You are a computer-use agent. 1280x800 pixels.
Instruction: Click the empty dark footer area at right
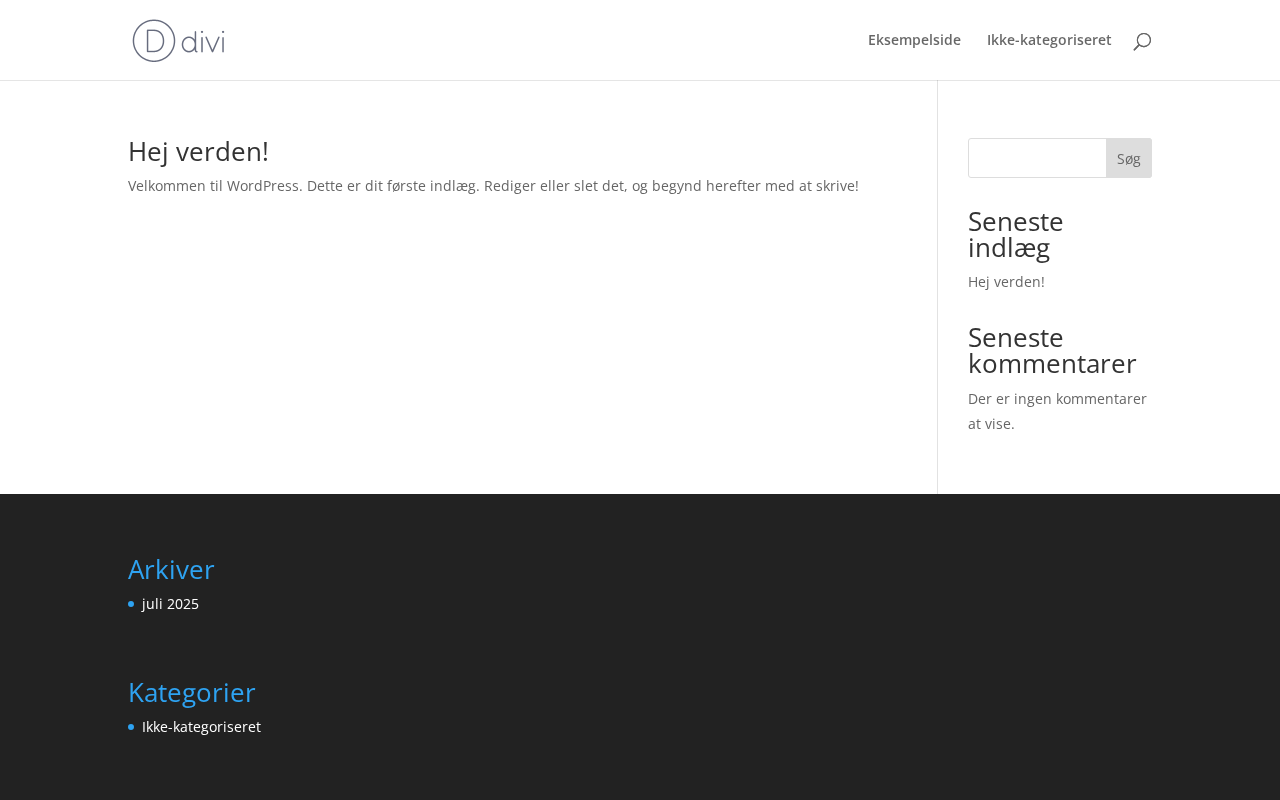(850, 650)
